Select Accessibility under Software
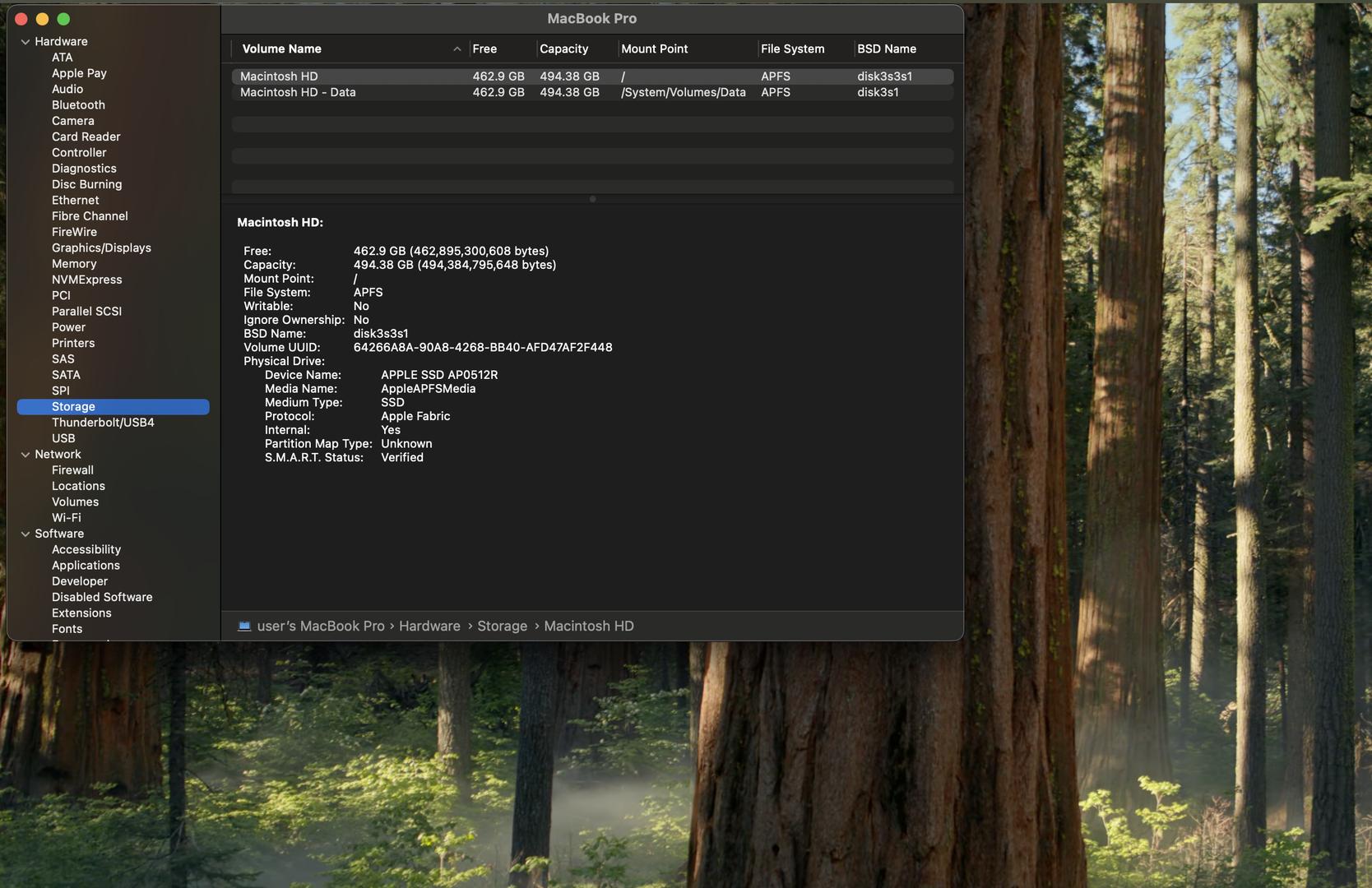Viewport: 1372px width, 888px height. (86, 550)
